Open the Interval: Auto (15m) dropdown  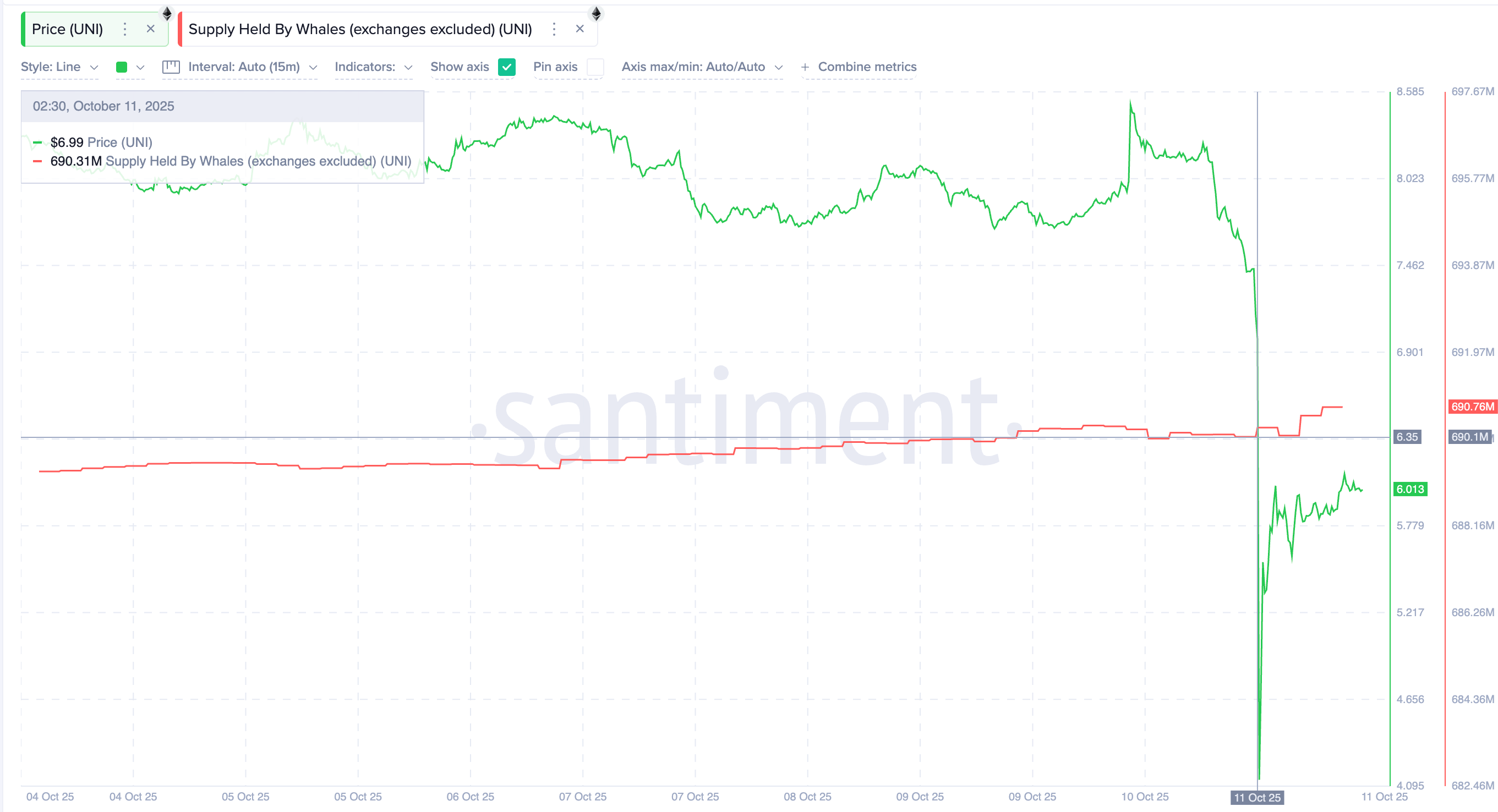point(251,67)
